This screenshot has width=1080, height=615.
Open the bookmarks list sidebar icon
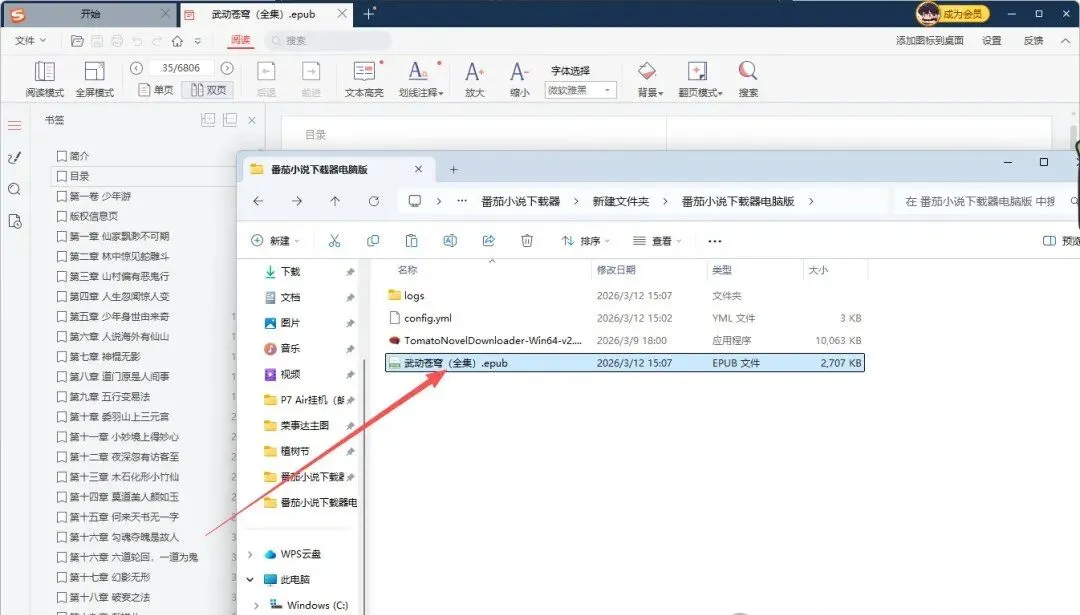(x=14, y=125)
